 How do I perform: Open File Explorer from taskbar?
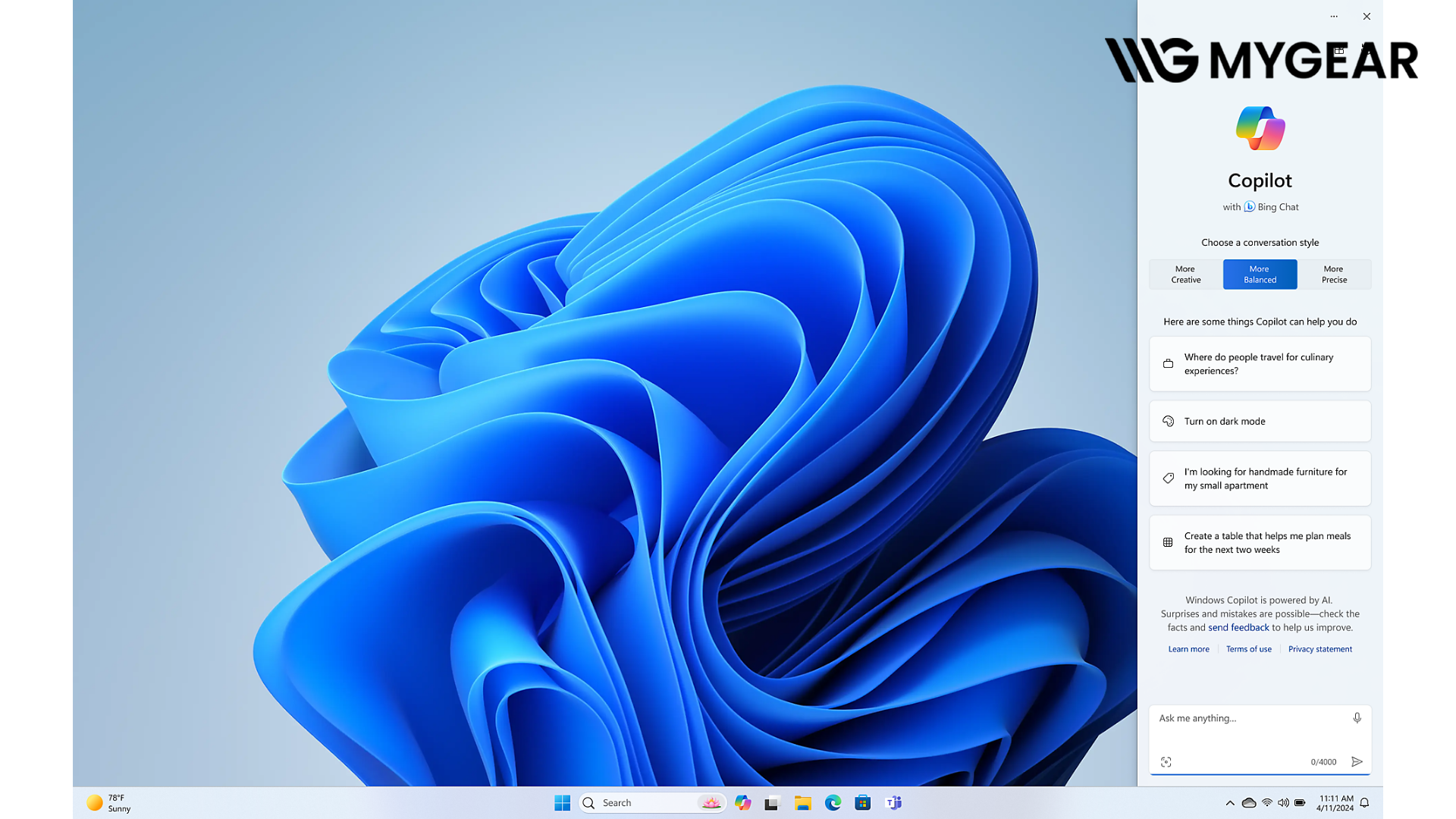tap(802, 803)
